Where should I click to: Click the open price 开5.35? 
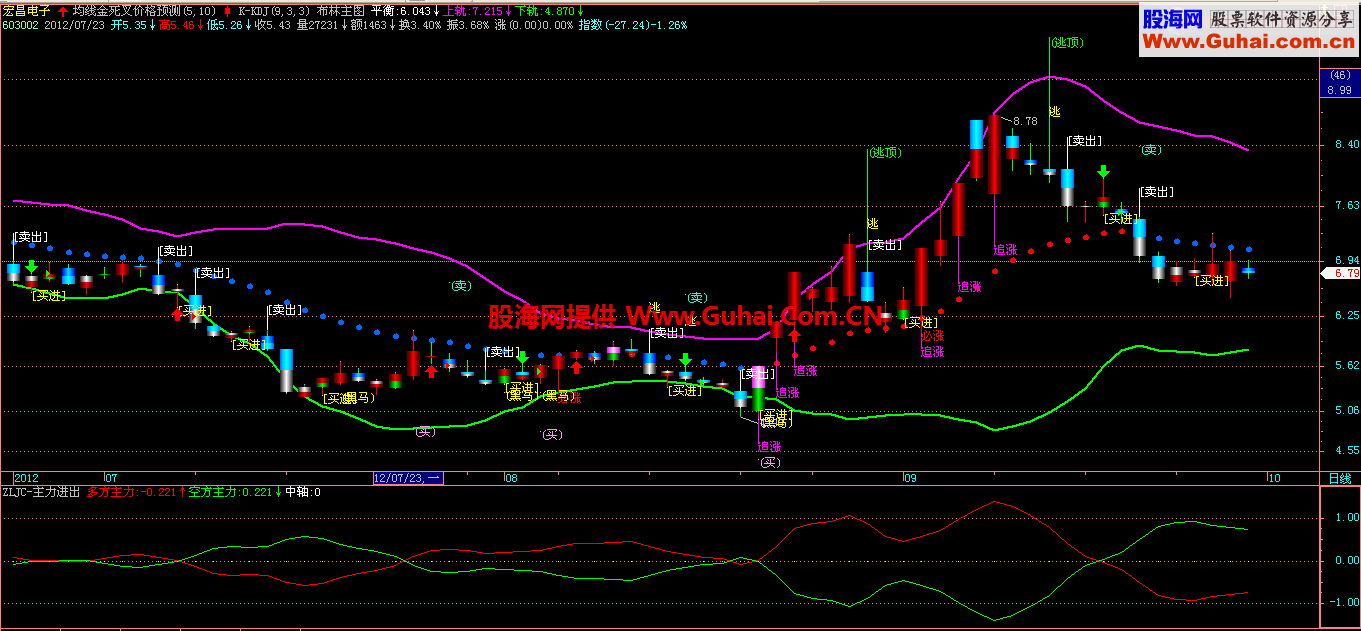pos(129,24)
